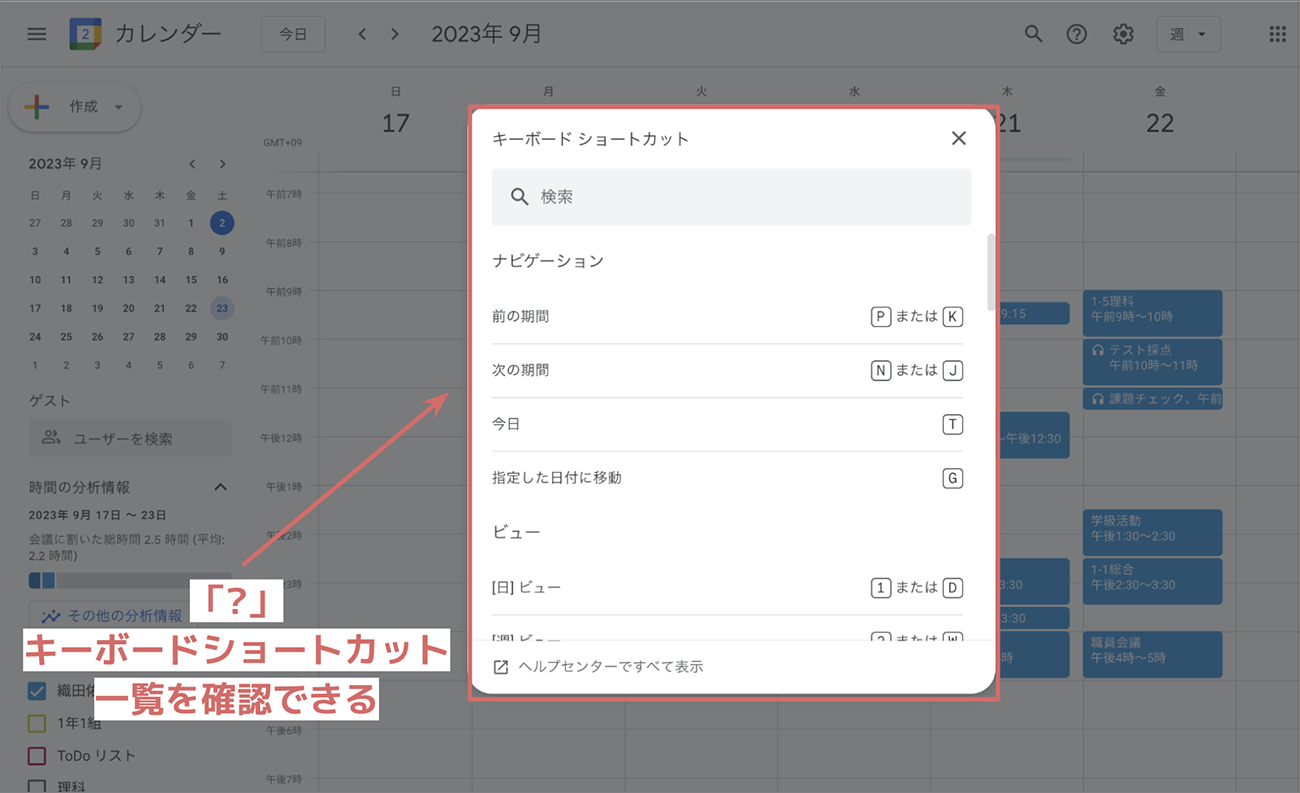Open the 学級活動 event
Screen dimensions: 1300x793
tap(1152, 532)
